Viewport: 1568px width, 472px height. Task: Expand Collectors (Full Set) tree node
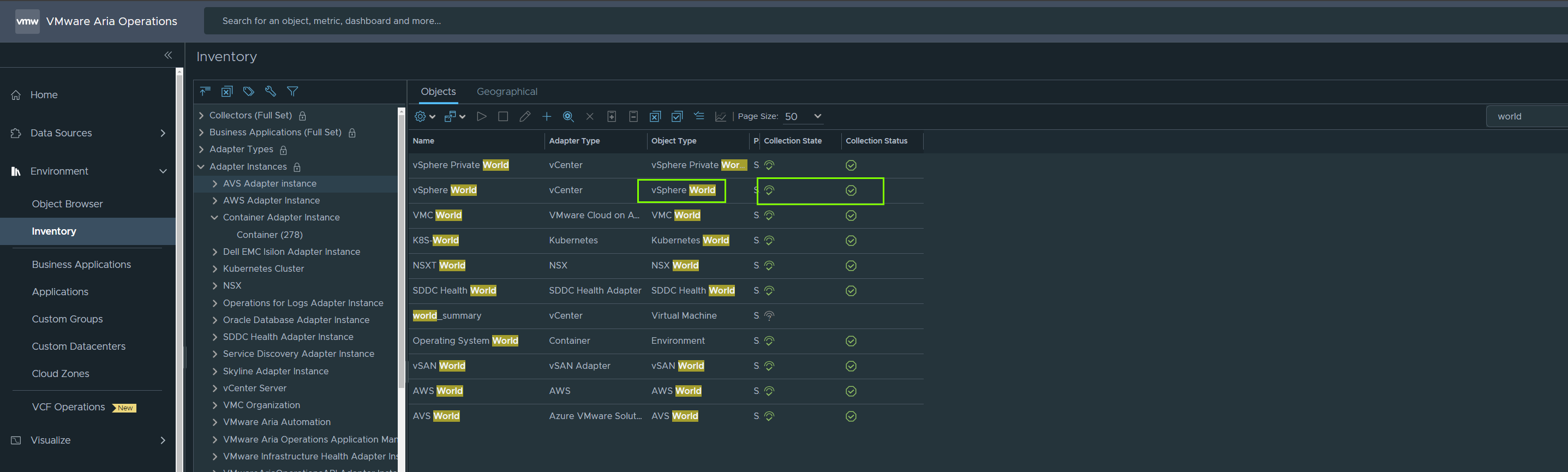201,115
